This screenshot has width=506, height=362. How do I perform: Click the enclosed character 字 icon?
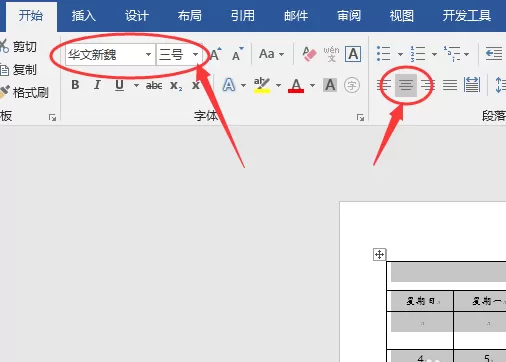coord(352,85)
